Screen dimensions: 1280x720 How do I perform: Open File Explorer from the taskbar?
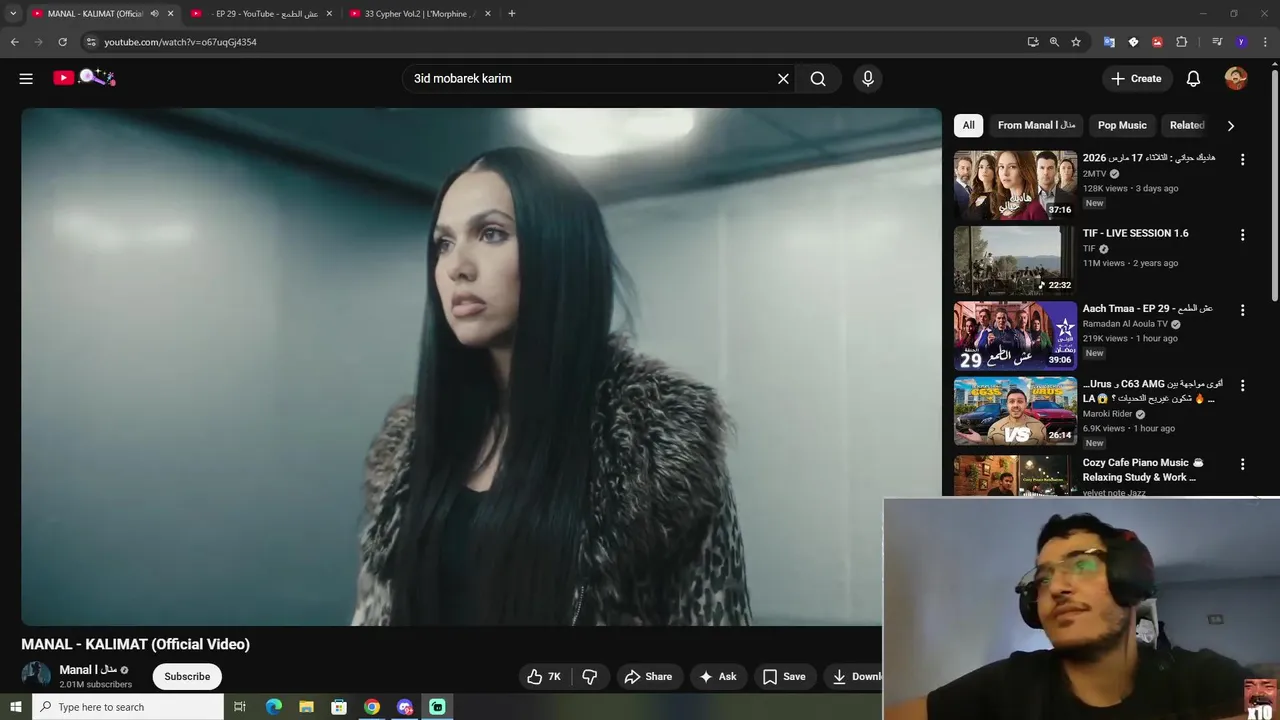(306, 707)
